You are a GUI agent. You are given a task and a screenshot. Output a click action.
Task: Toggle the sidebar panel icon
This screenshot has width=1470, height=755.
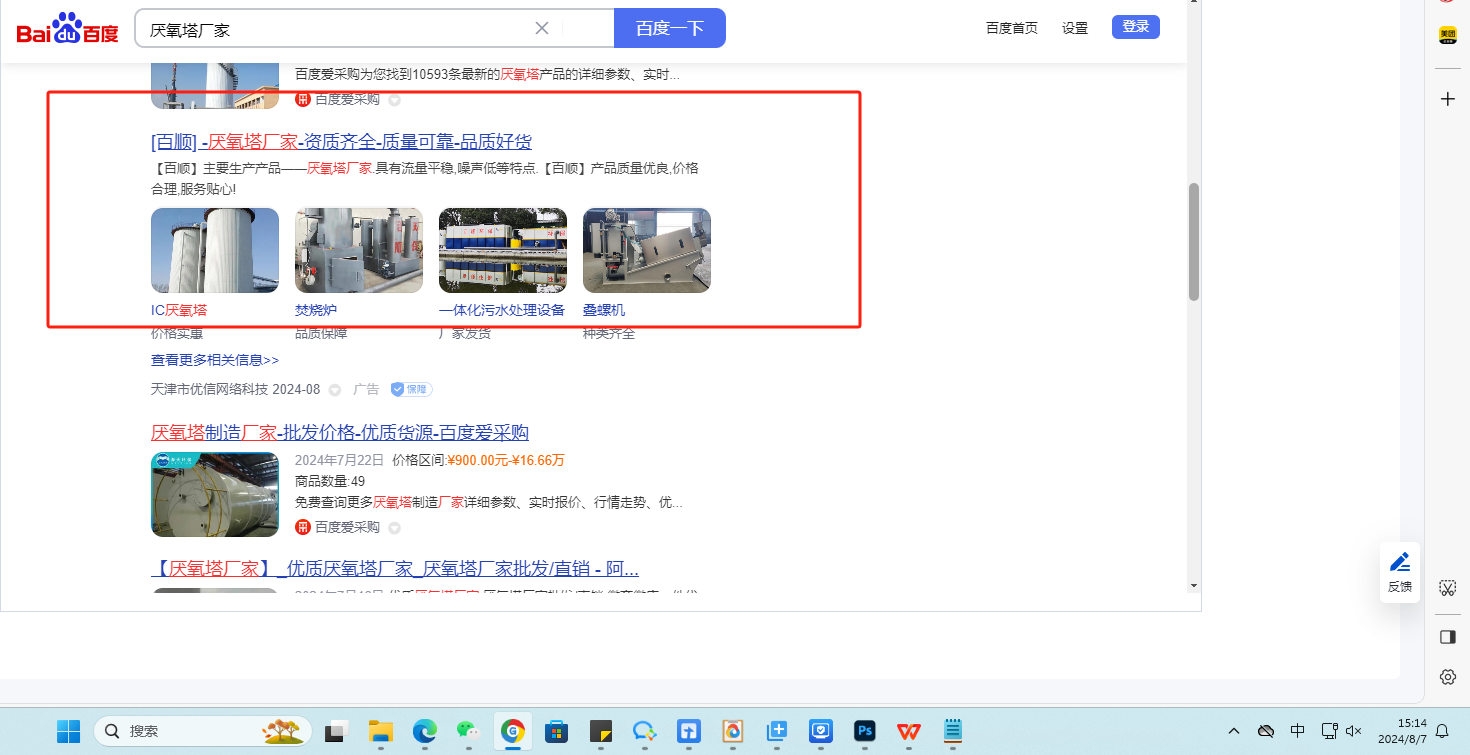[x=1447, y=637]
